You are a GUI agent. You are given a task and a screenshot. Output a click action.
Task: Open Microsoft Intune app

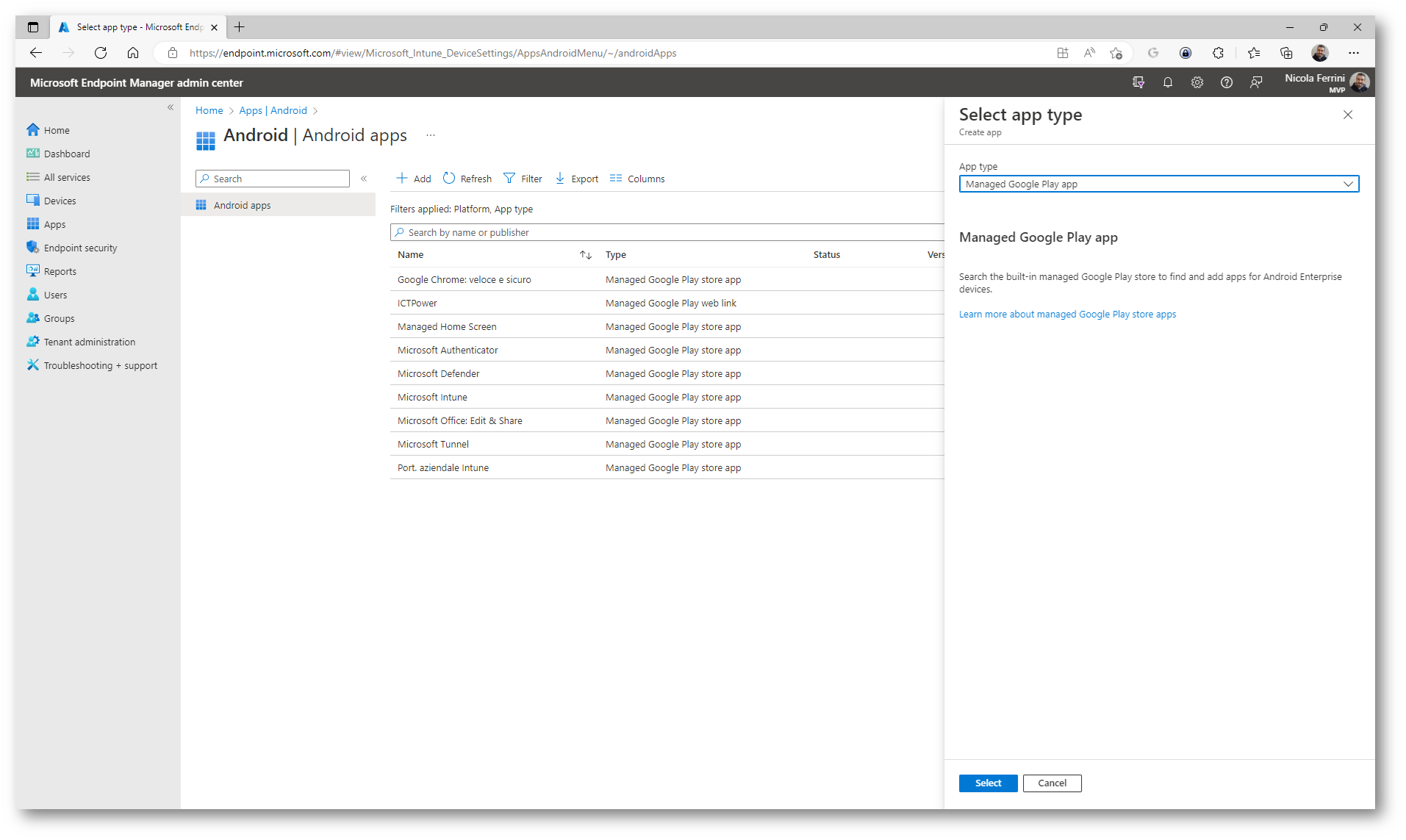click(x=432, y=397)
